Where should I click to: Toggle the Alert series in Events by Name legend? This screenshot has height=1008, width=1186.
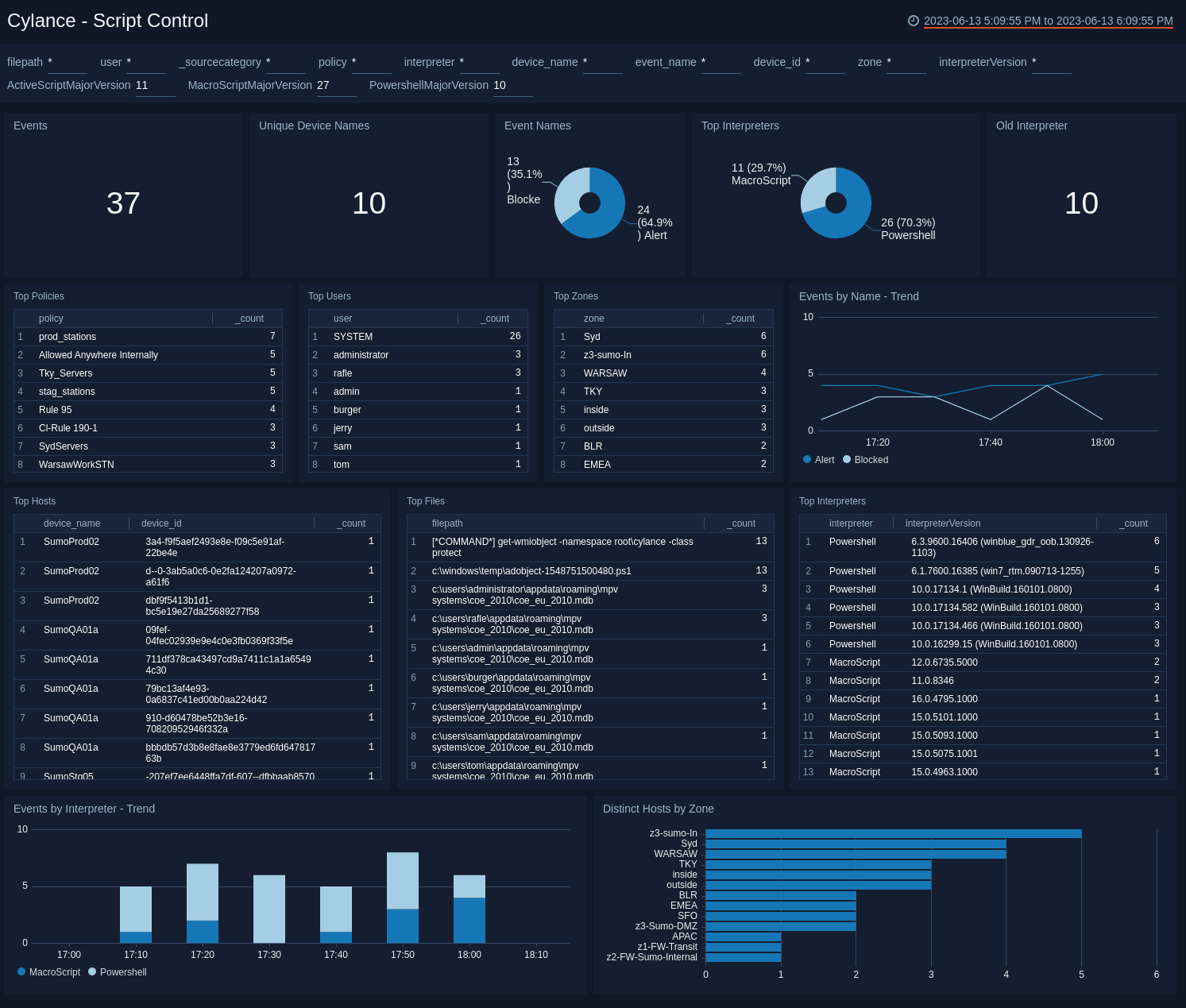pos(818,460)
